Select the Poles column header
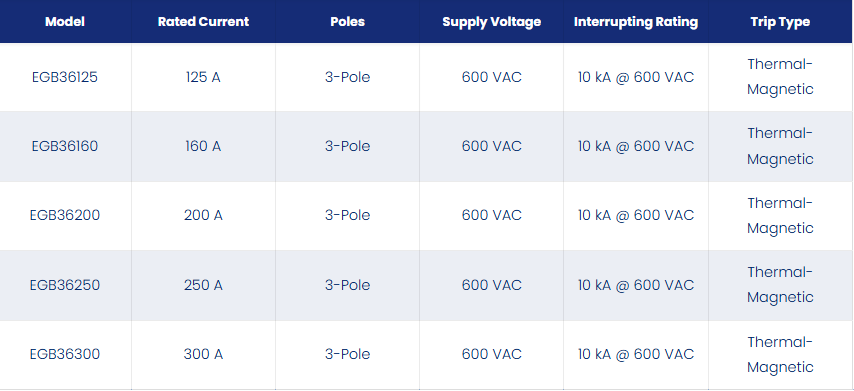 347,22
